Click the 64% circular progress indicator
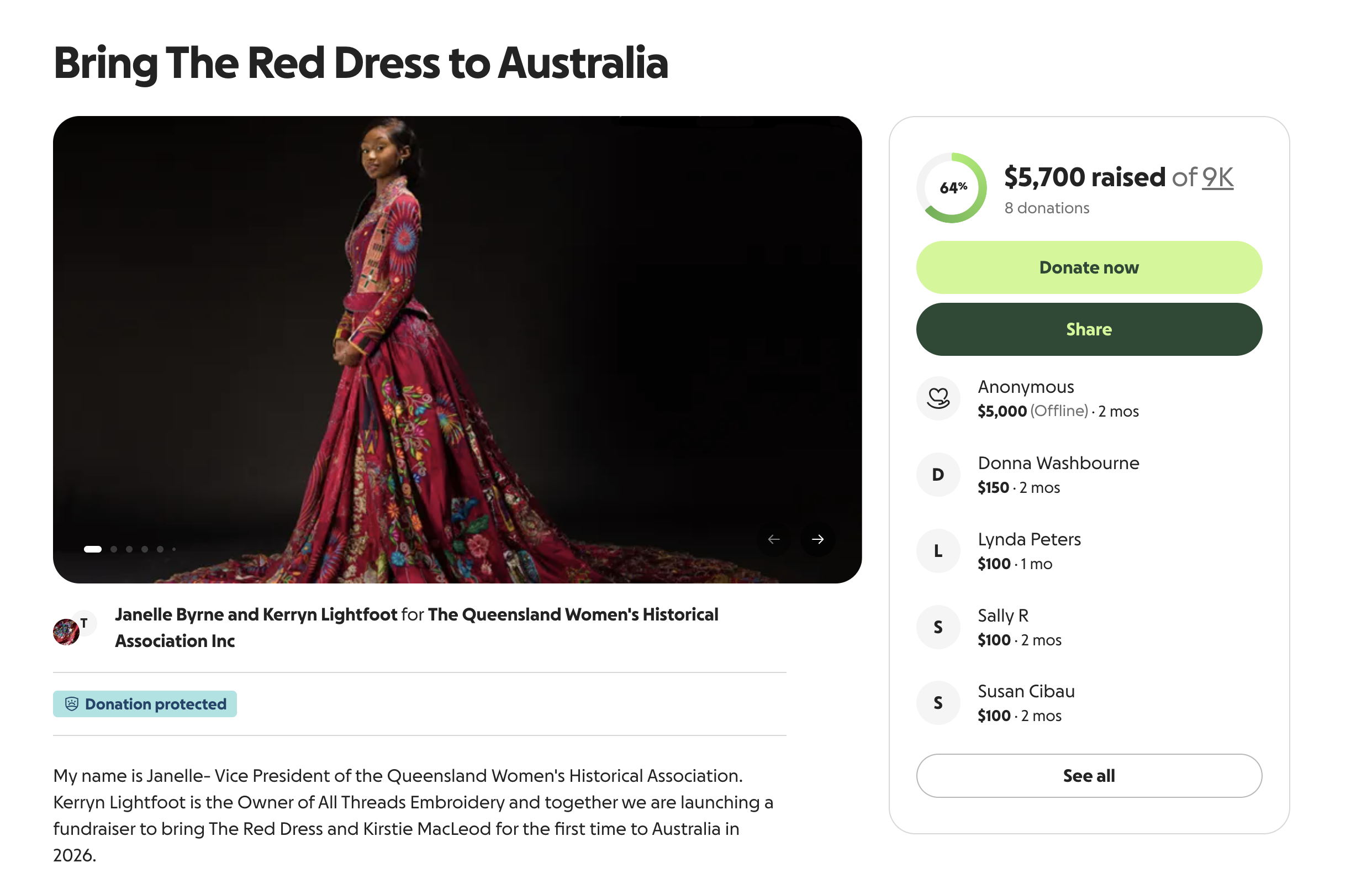This screenshot has height=873, width=1372. point(952,187)
